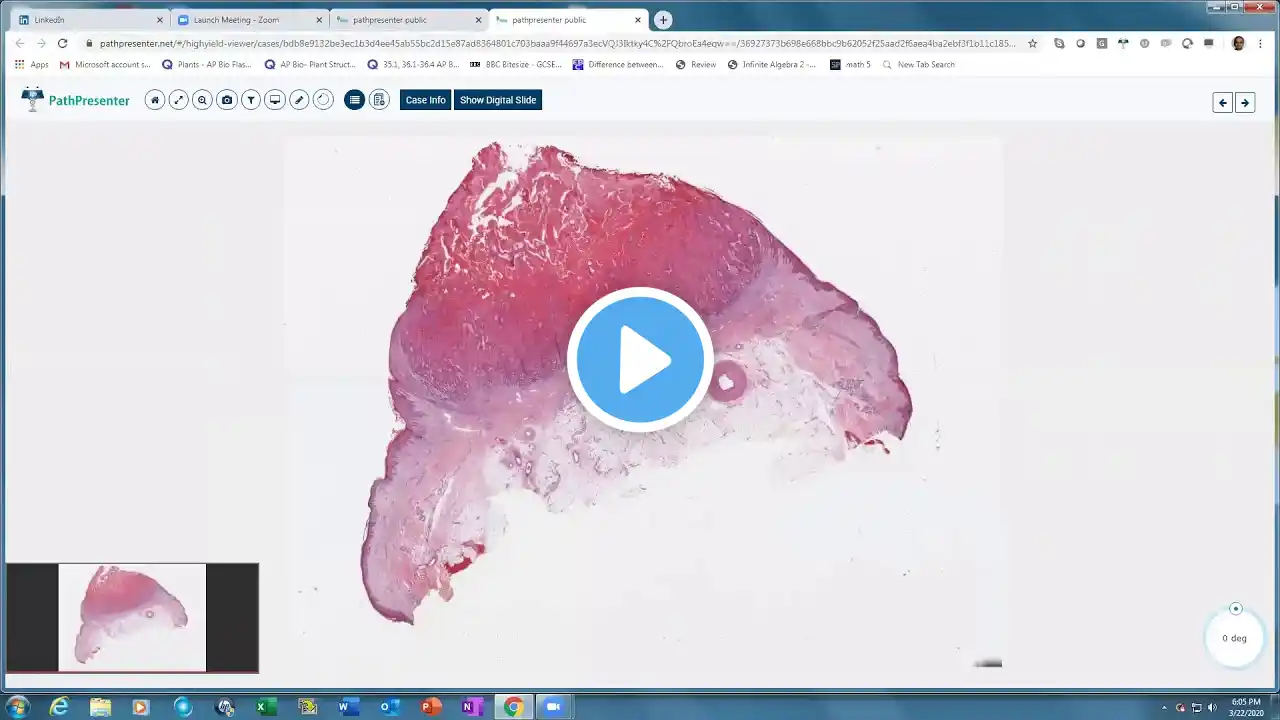The image size is (1280, 720).
Task: Select the magnifier zoom tool
Action: 202,100
